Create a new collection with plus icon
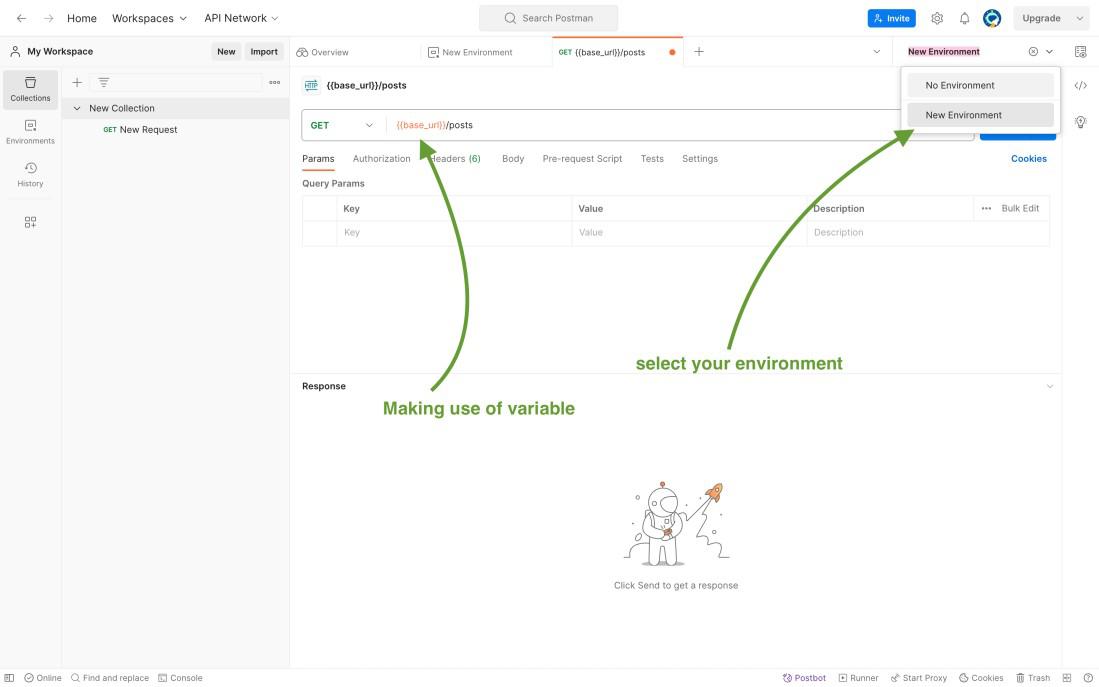Screen dimensions: 1099x687 click(77, 83)
